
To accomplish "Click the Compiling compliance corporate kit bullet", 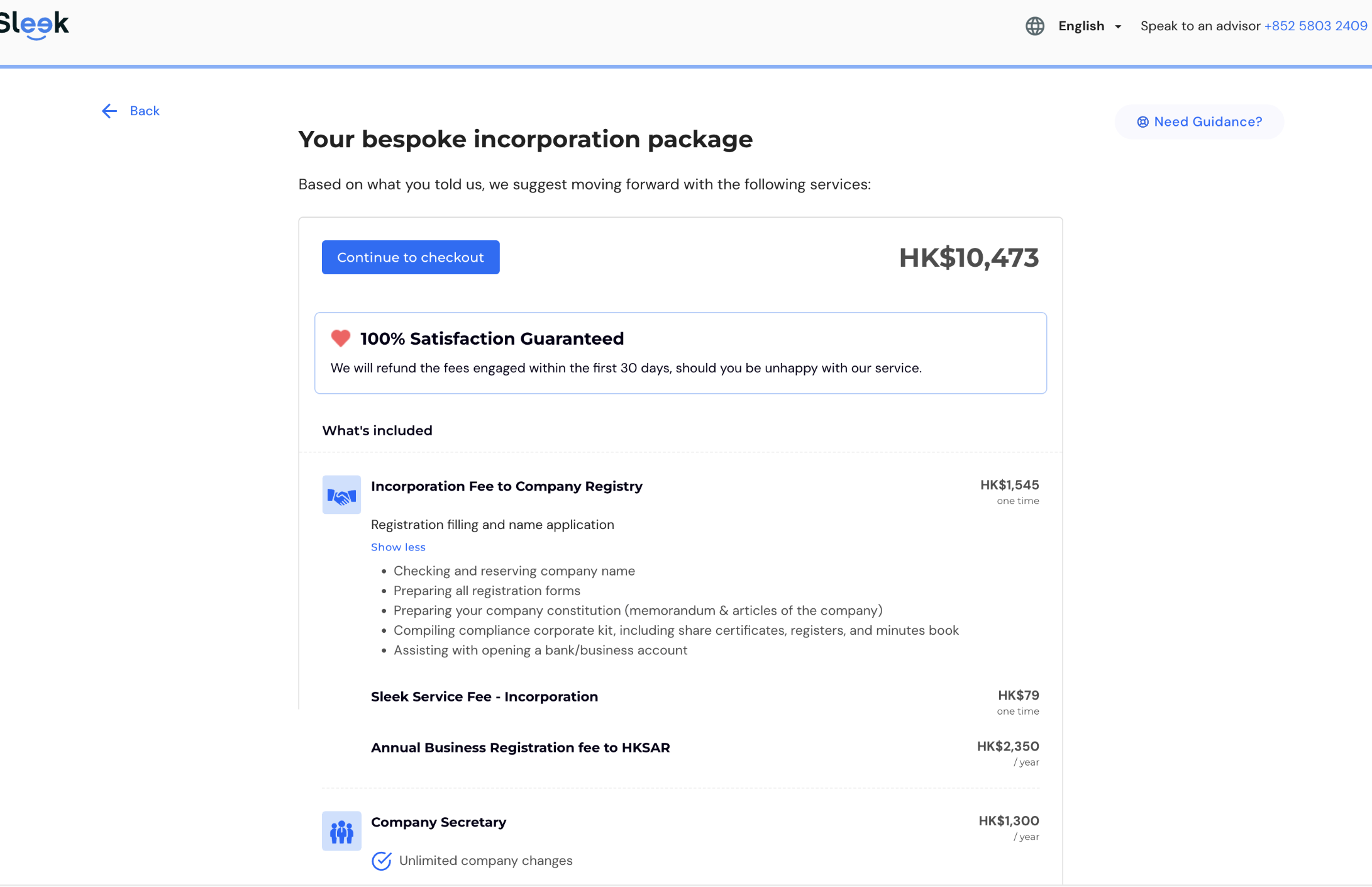I will pos(676,630).
